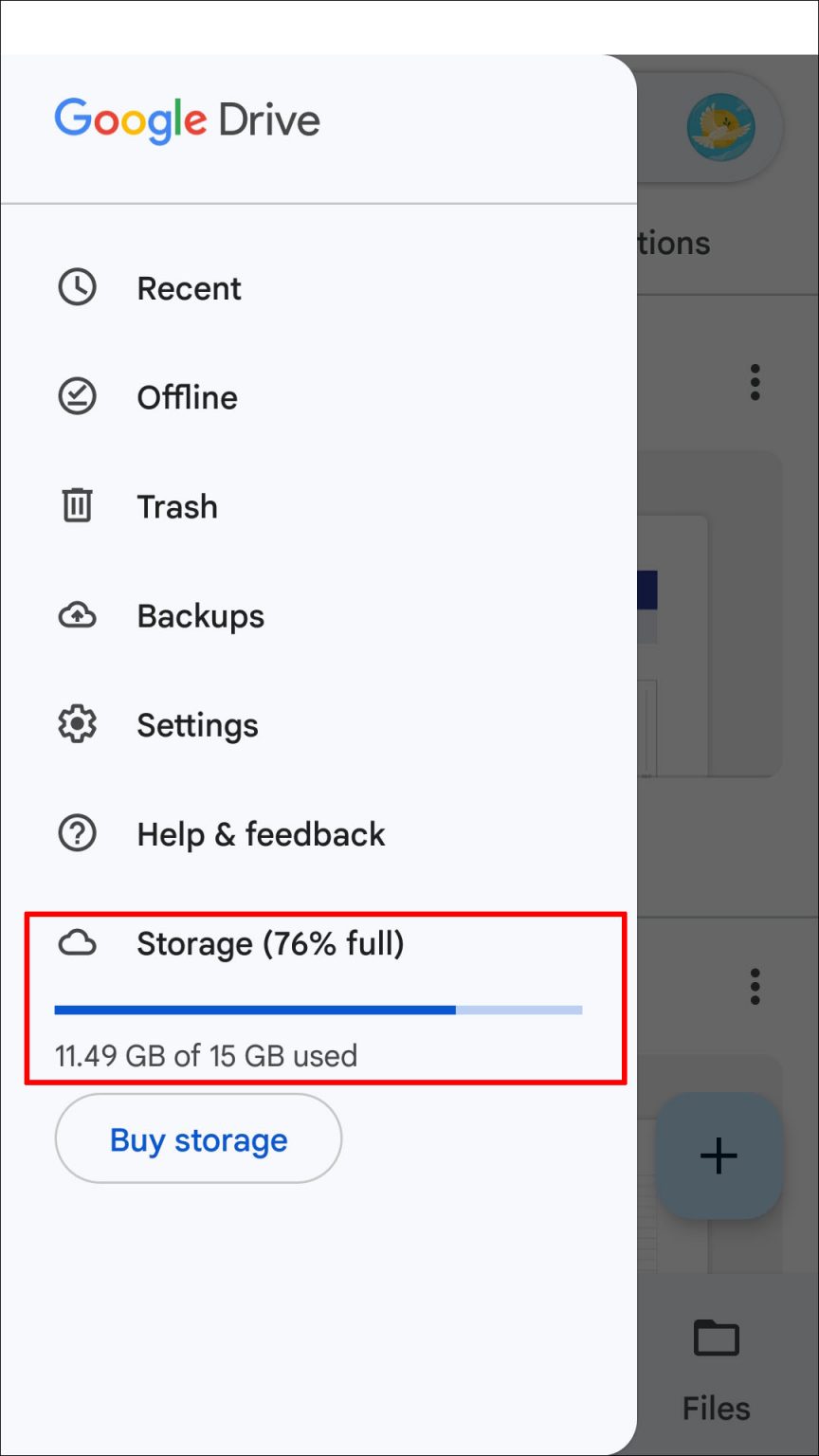Open the new item plus button

pyautogui.click(x=719, y=1156)
